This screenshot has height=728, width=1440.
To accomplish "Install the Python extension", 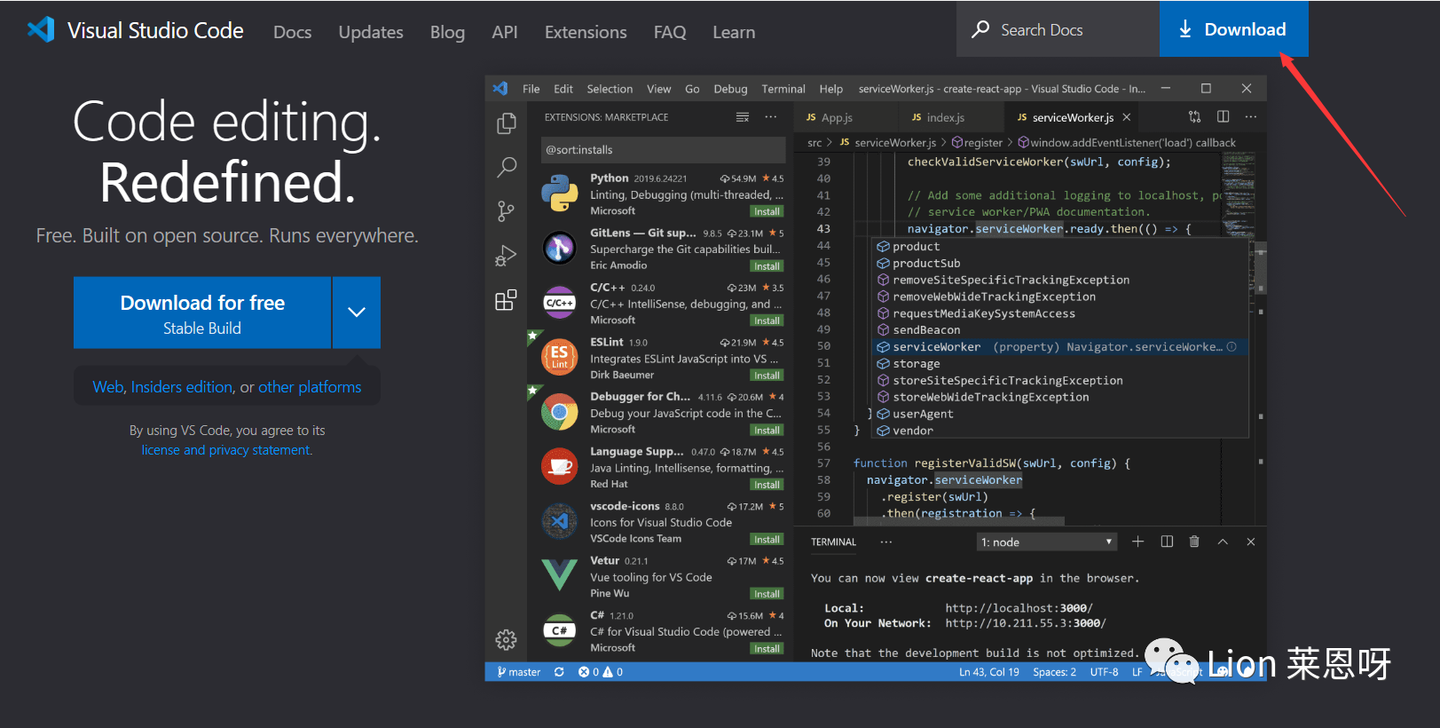I will [x=766, y=211].
